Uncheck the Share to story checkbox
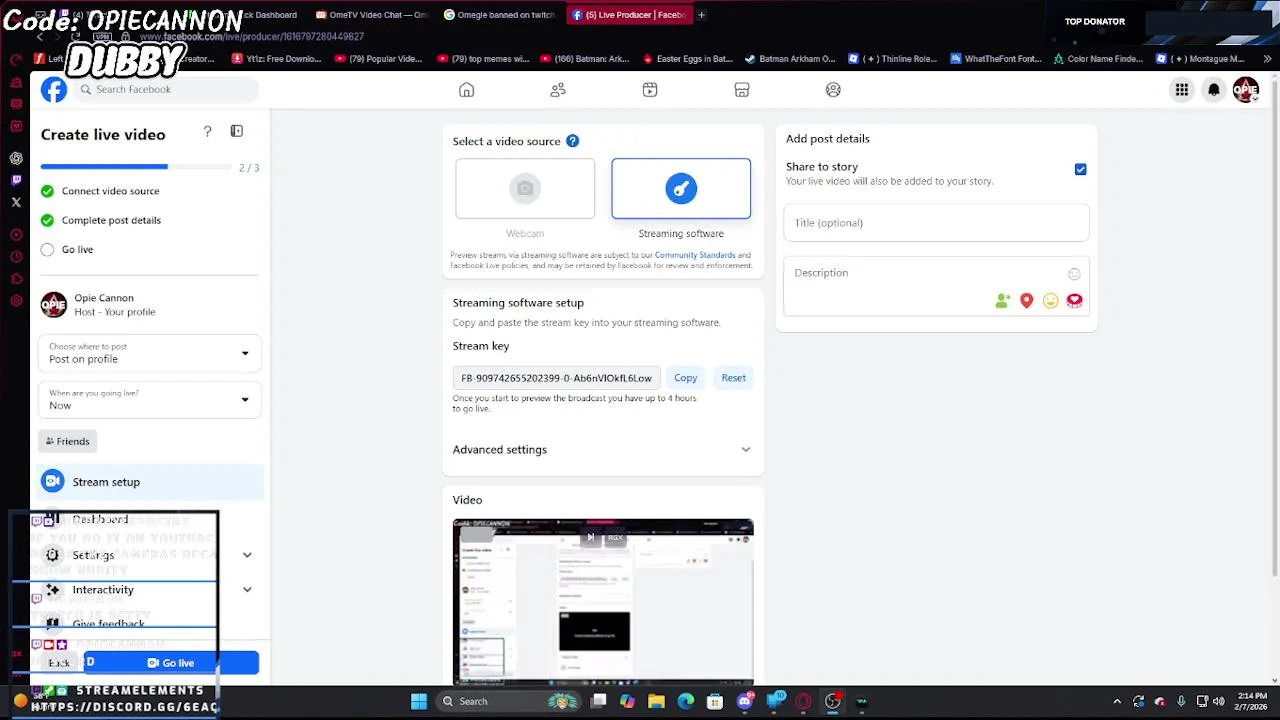Viewport: 1280px width, 720px height. (x=1080, y=170)
